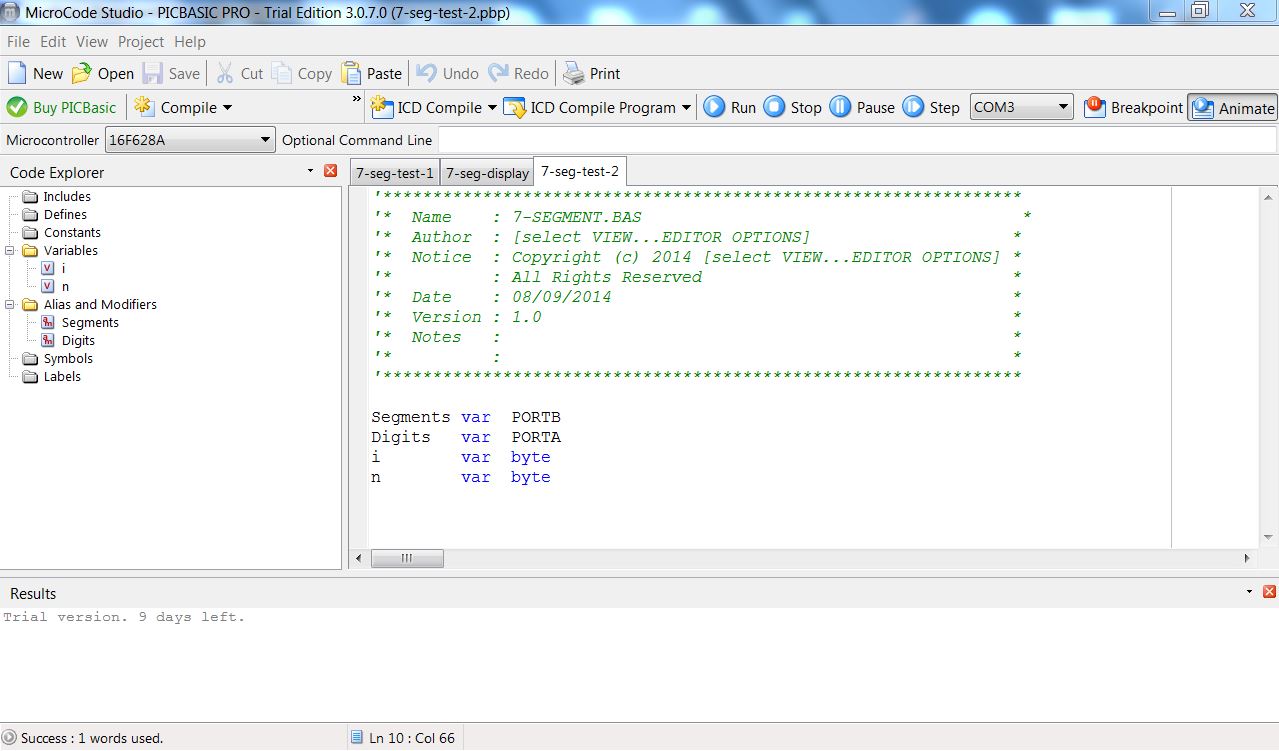The width and height of the screenshot is (1279, 751).
Task: Open the Microcontroller 16F628A dropdown
Action: click(x=265, y=140)
